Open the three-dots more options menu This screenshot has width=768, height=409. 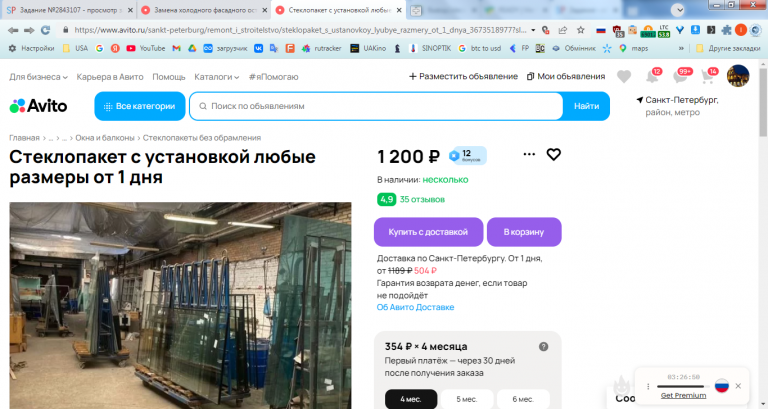tap(529, 154)
